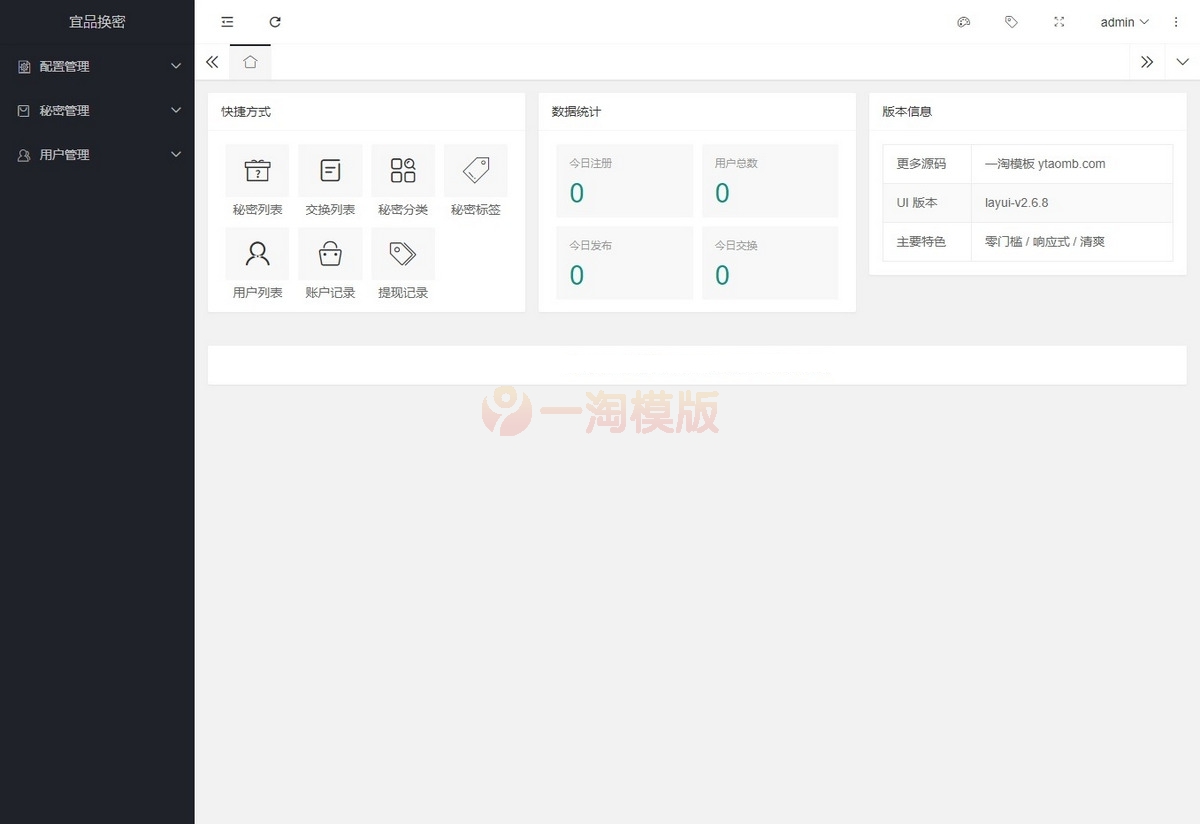Click the refresh icon in the top bar
1200x824 pixels.
pos(275,22)
